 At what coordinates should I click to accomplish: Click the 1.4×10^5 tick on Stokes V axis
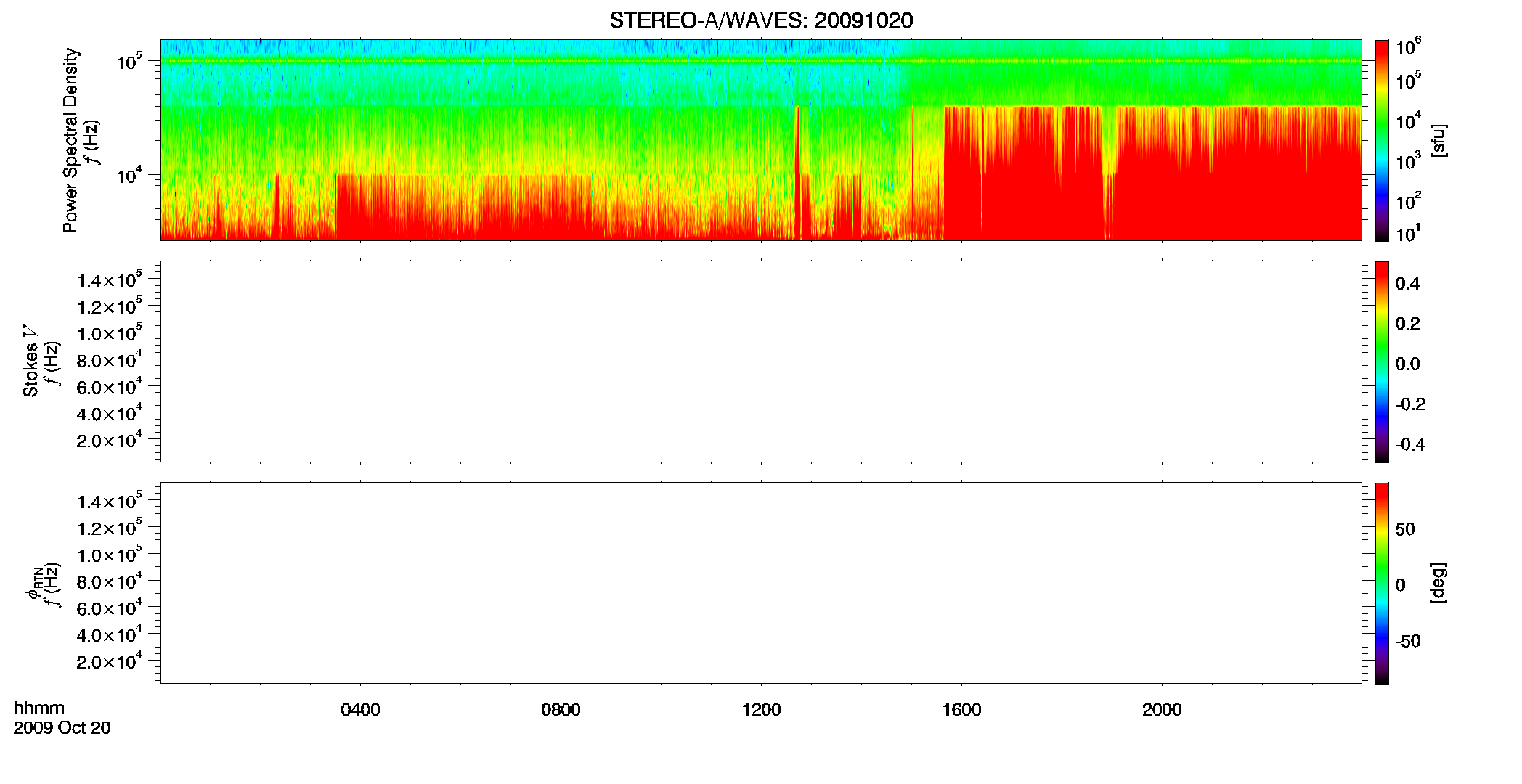click(x=110, y=279)
